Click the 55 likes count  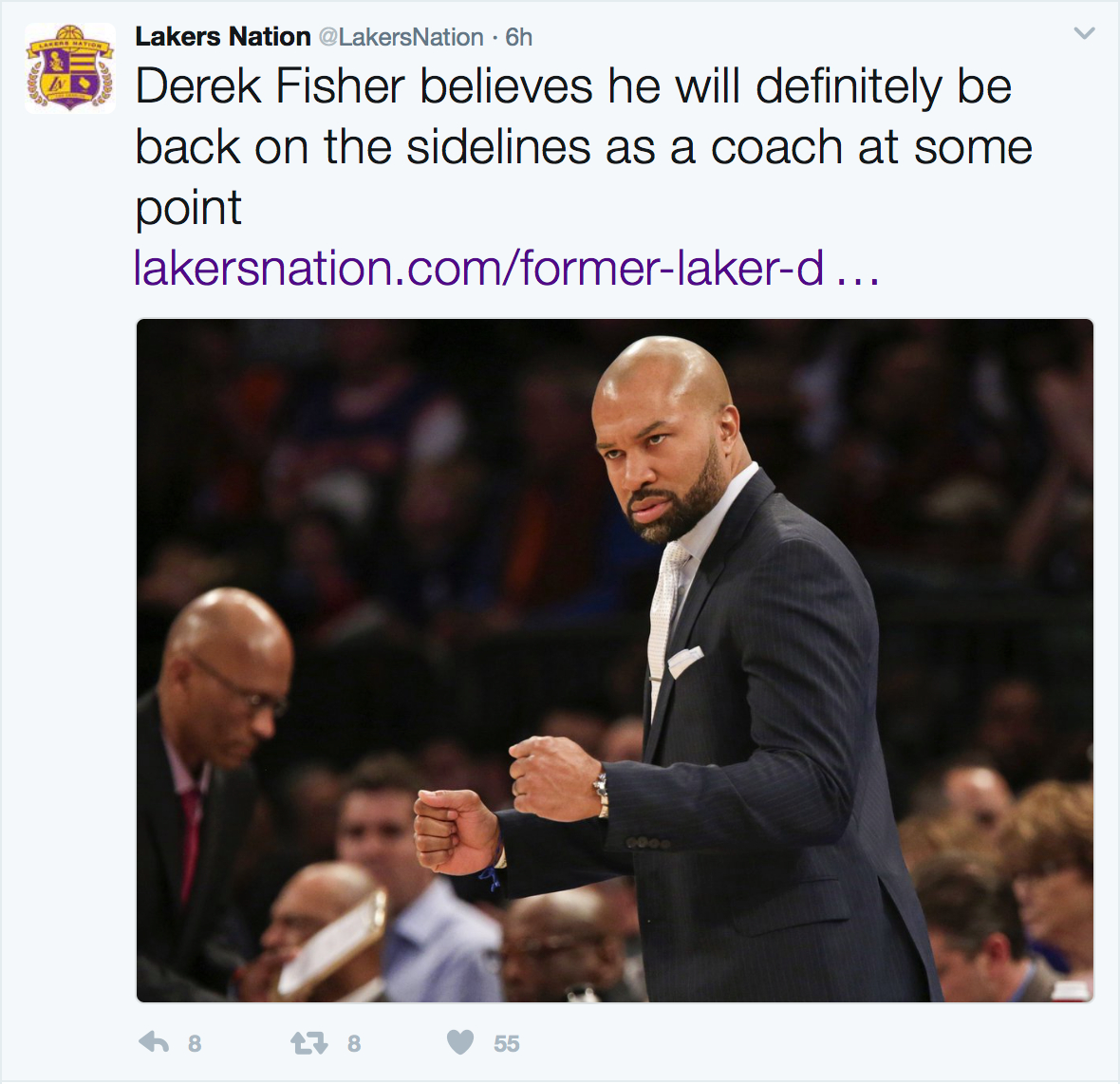[x=507, y=1044]
